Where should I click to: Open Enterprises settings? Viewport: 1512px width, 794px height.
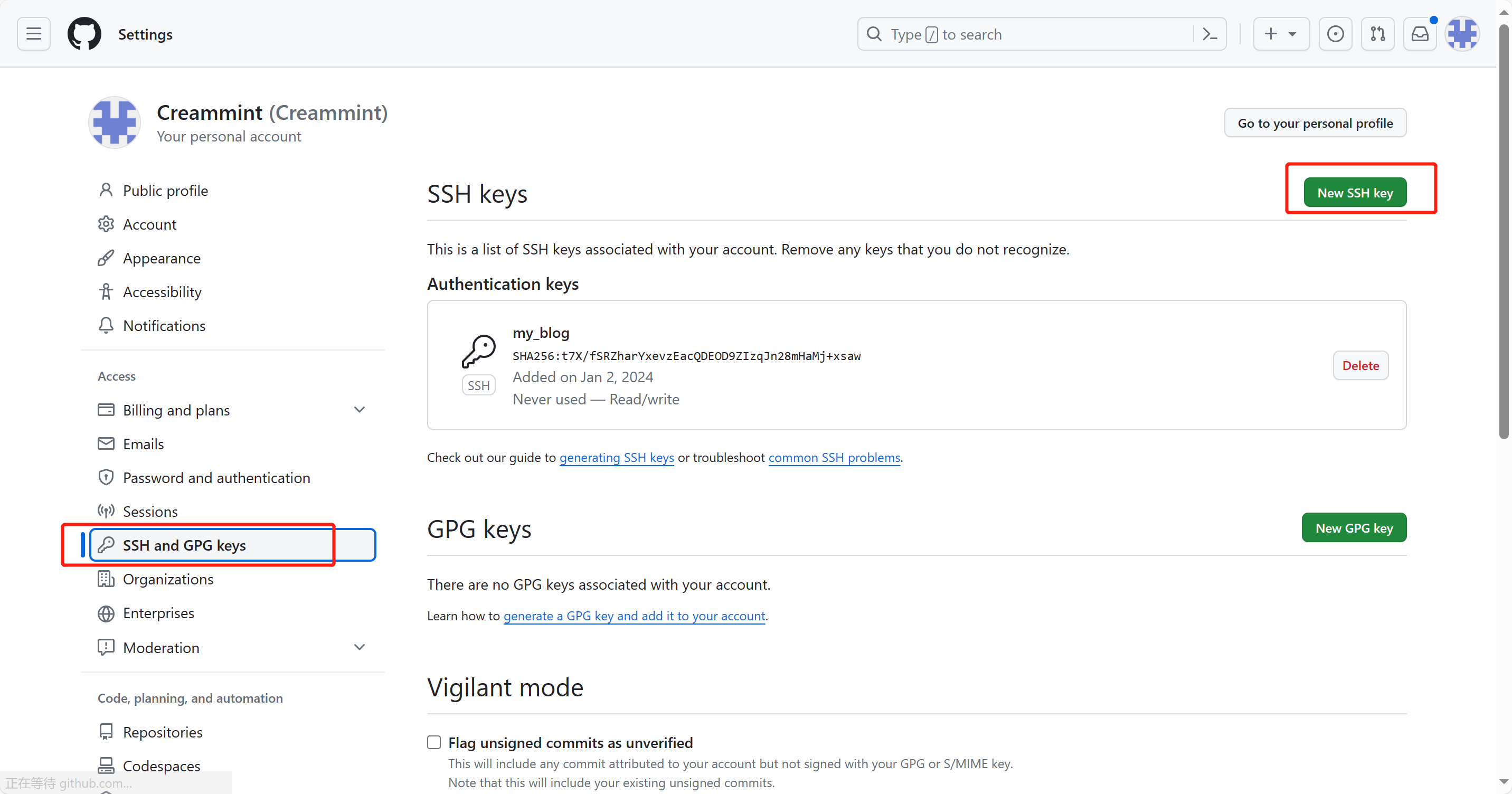point(232,613)
